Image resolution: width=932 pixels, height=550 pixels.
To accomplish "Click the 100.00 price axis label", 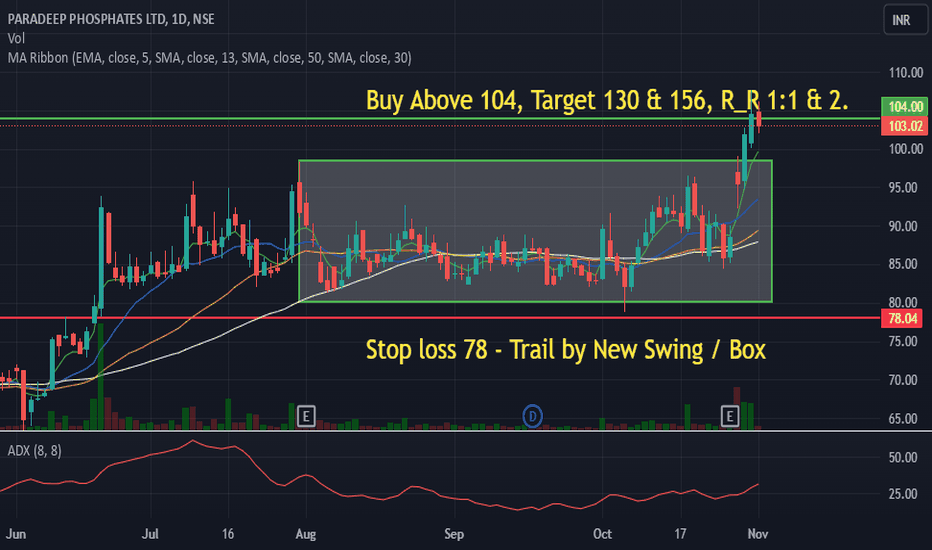I will 906,149.
